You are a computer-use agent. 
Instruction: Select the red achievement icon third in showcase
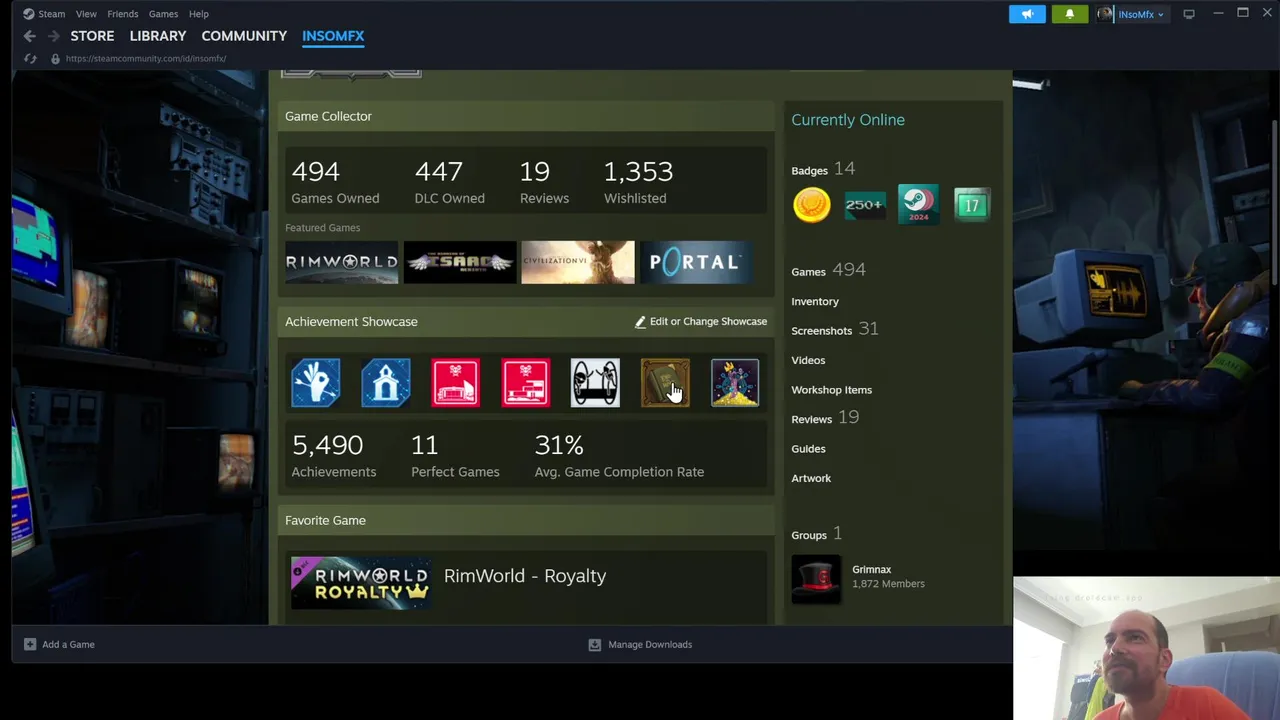tap(455, 383)
